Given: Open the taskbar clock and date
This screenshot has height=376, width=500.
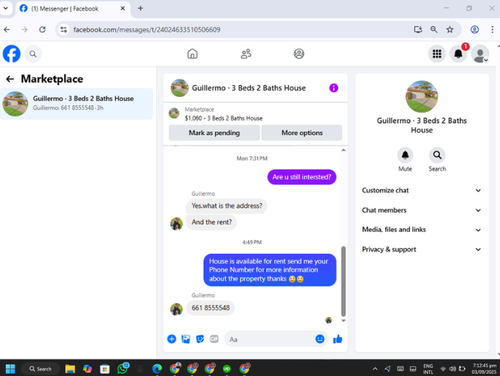Looking at the screenshot, I should [x=484, y=369].
